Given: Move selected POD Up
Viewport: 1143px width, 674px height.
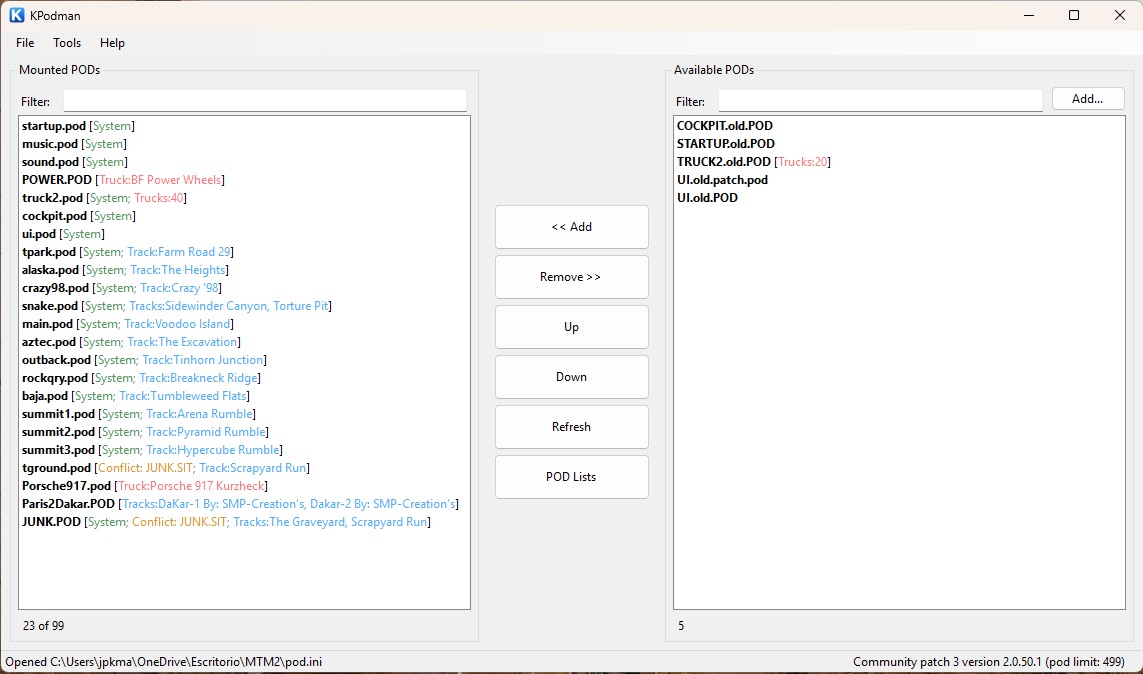Looking at the screenshot, I should pyautogui.click(x=572, y=327).
